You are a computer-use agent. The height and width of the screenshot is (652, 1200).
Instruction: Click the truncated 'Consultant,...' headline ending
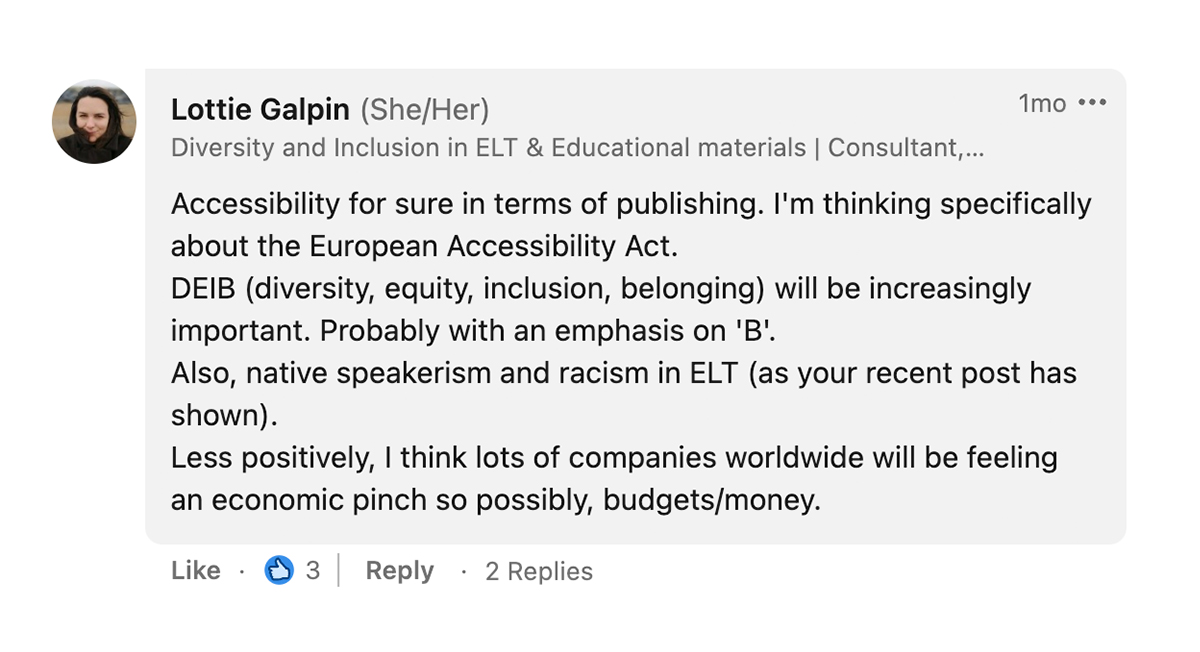tap(906, 148)
